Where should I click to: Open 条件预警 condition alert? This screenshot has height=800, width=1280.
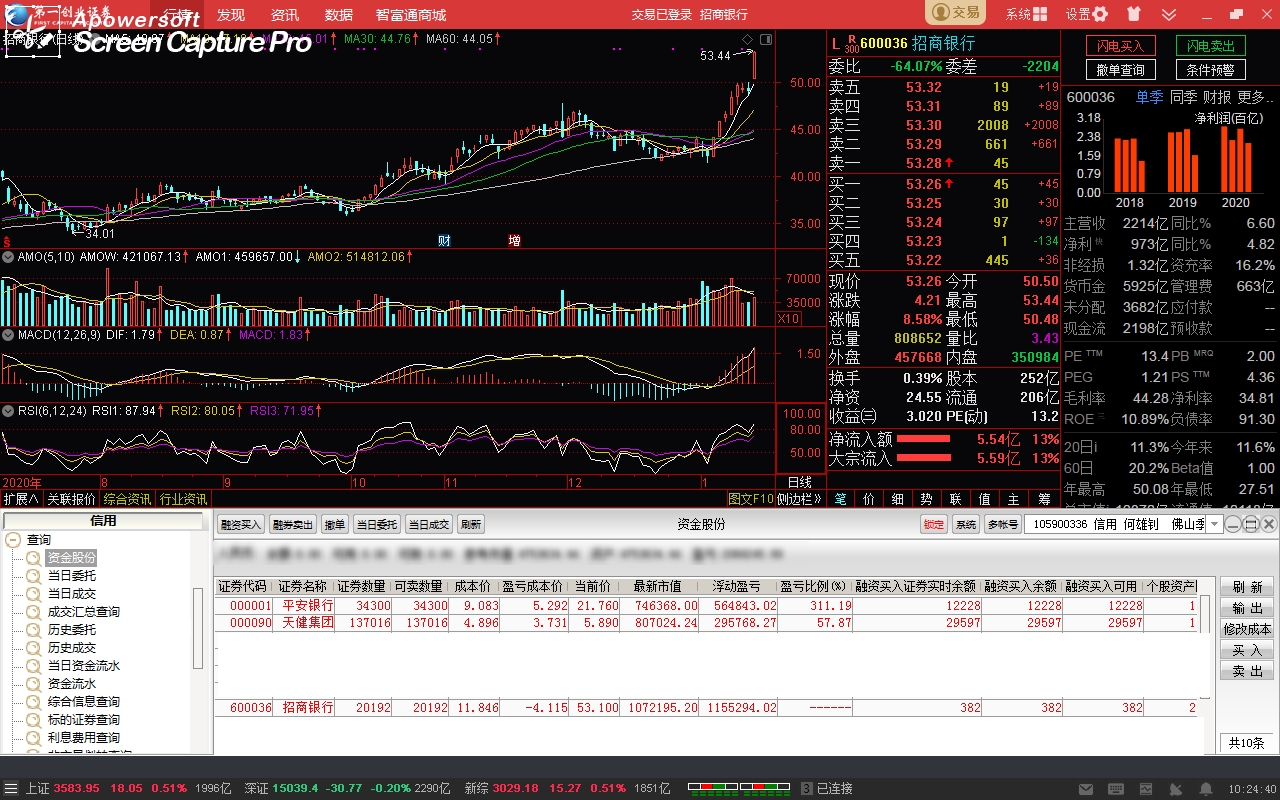[x=1210, y=70]
